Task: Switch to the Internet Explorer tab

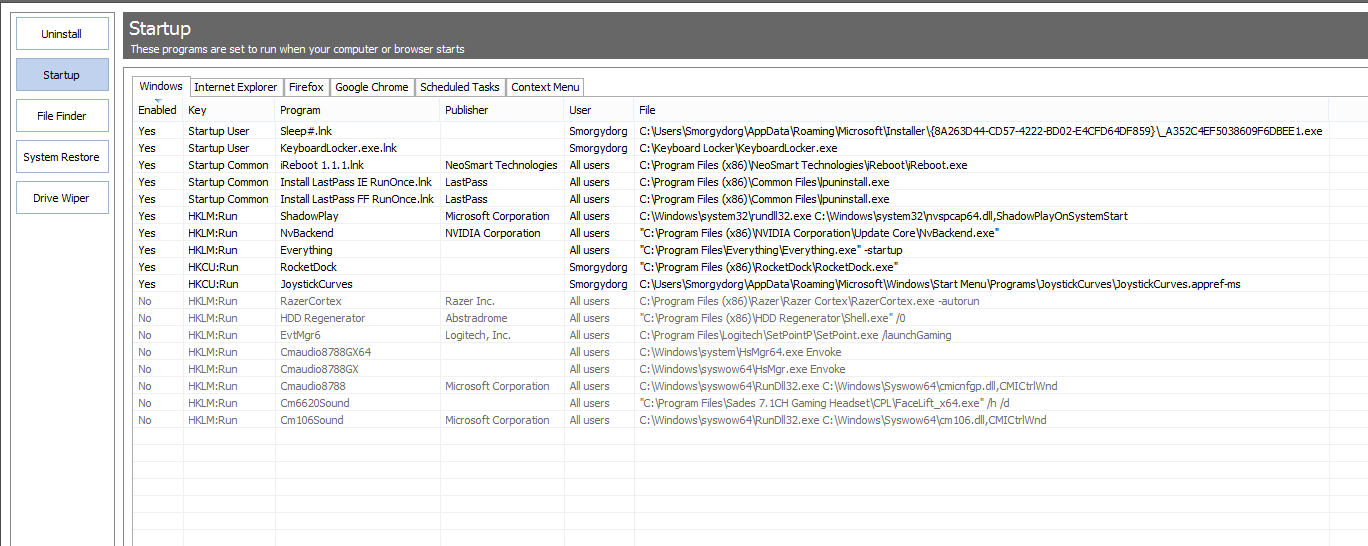Action: (235, 87)
